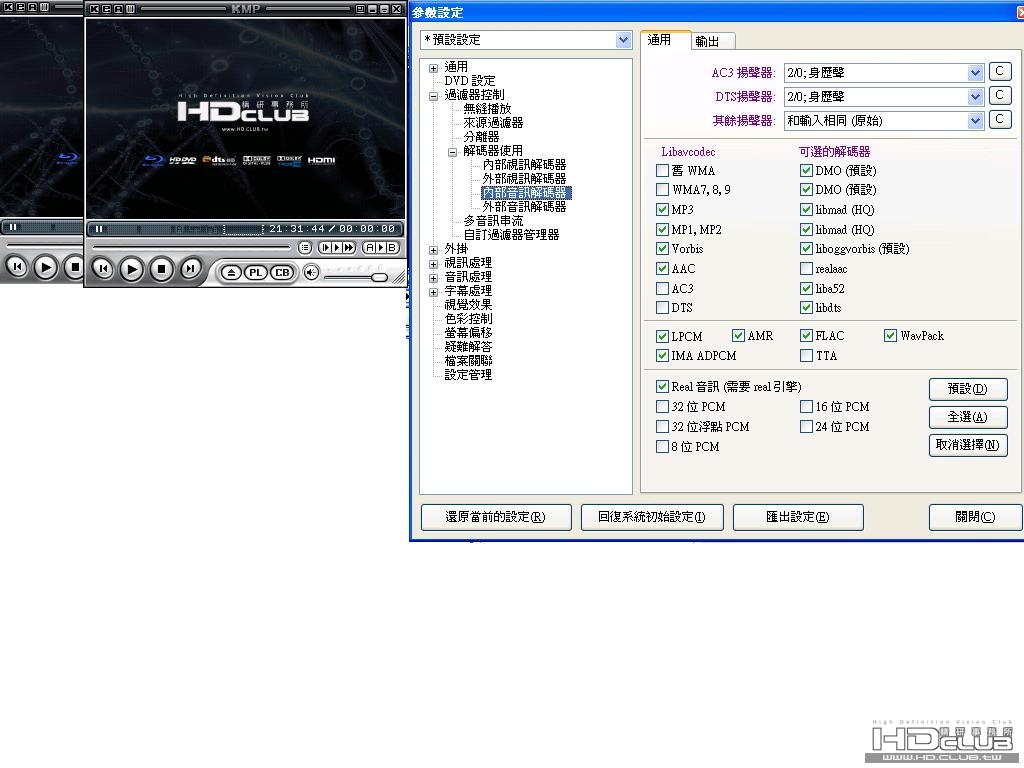Expand the 視訊處理 tree node
Screen dimensions: 1024x768
[x=433, y=264]
